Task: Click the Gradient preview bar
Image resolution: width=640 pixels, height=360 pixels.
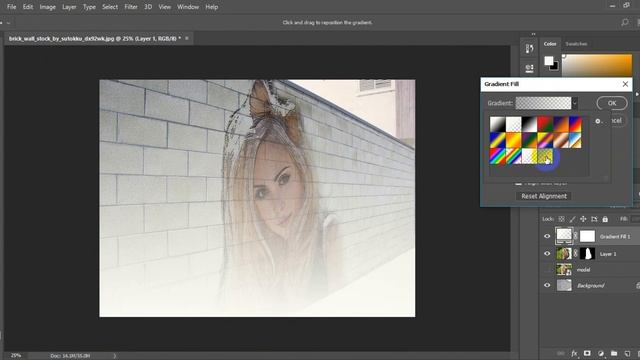Action: pyautogui.click(x=543, y=103)
